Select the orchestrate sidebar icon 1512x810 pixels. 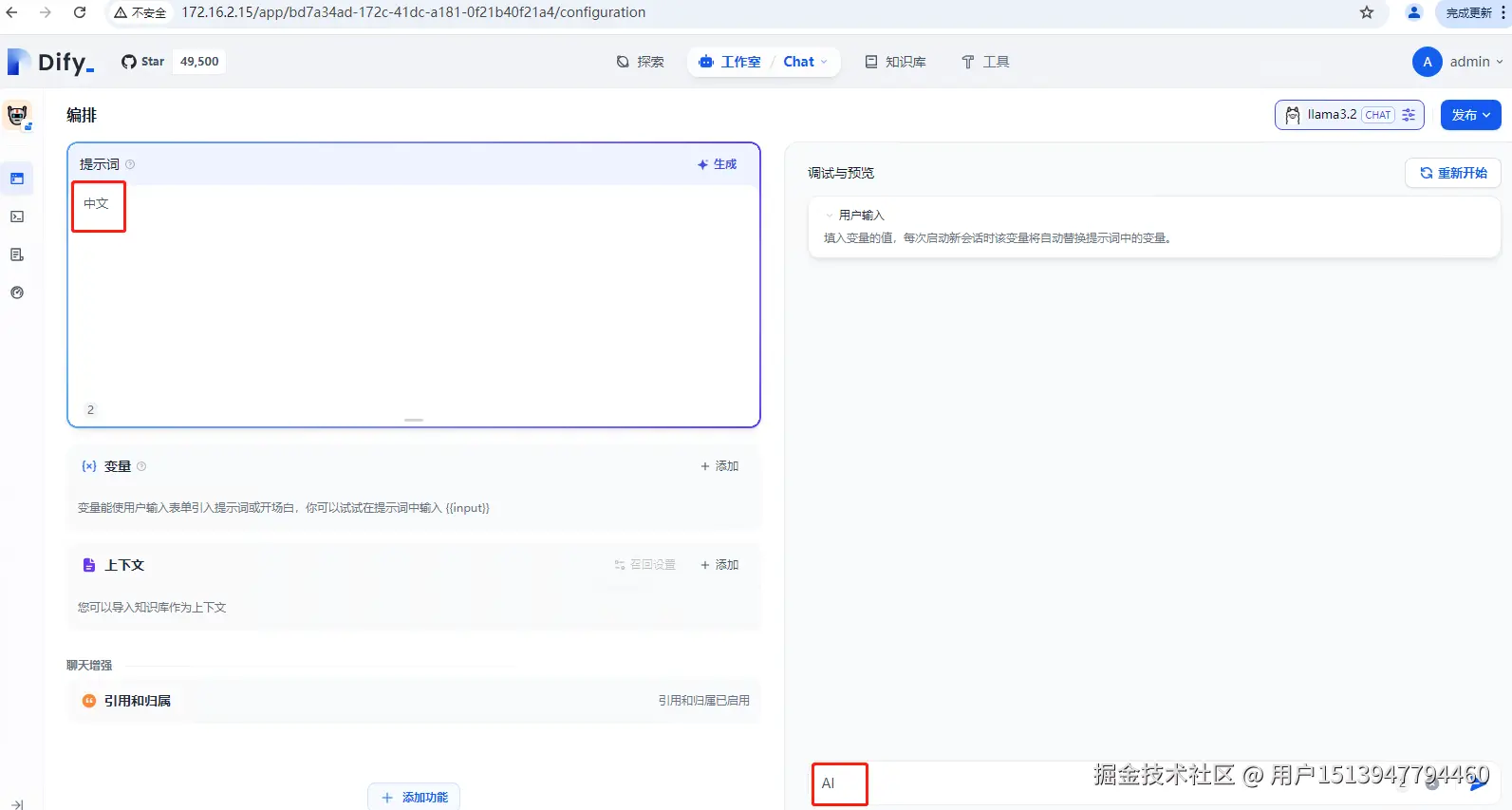click(x=17, y=179)
